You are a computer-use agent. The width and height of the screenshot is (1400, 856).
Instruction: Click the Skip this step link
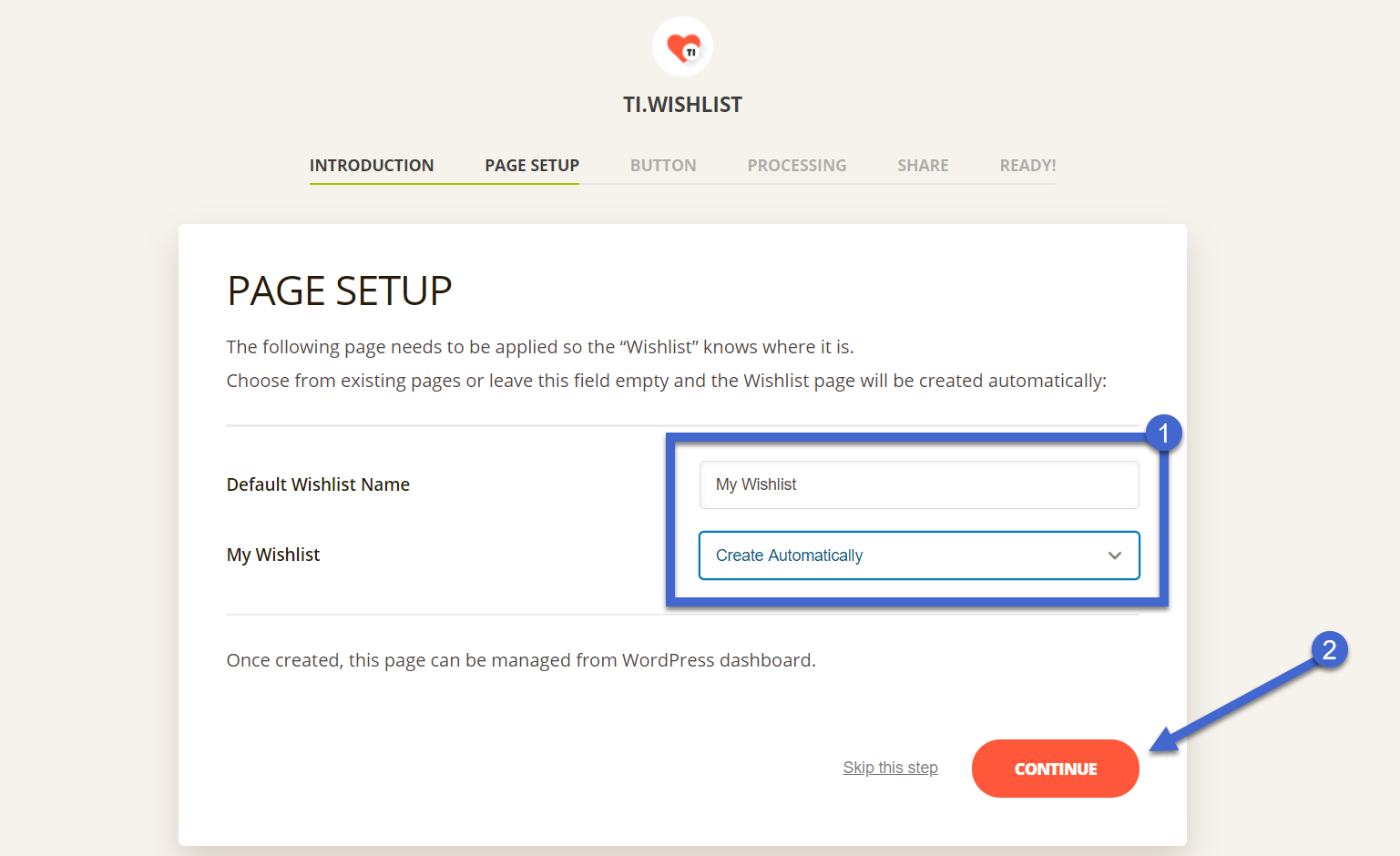click(890, 768)
